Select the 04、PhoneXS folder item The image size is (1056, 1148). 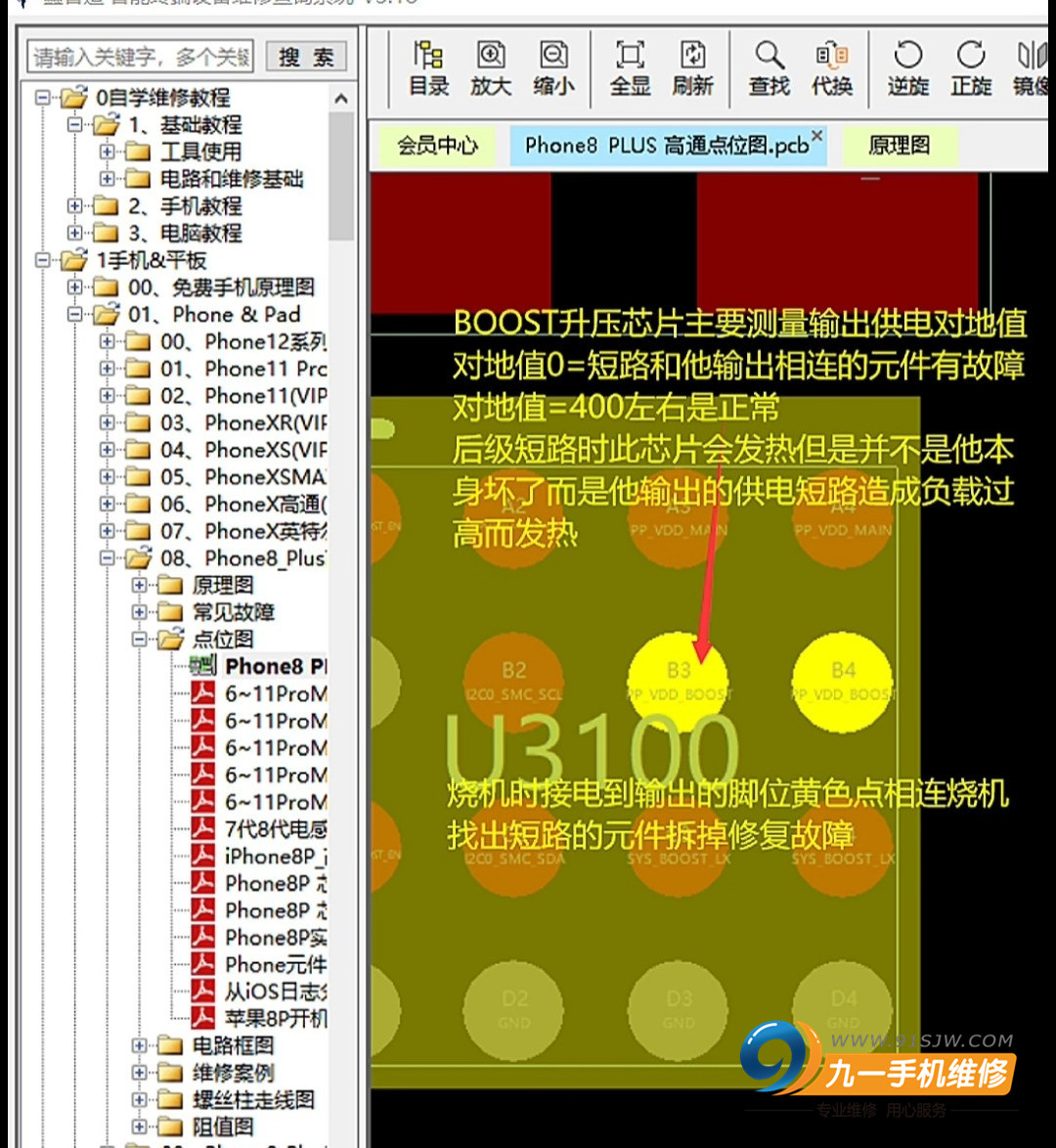point(243,450)
